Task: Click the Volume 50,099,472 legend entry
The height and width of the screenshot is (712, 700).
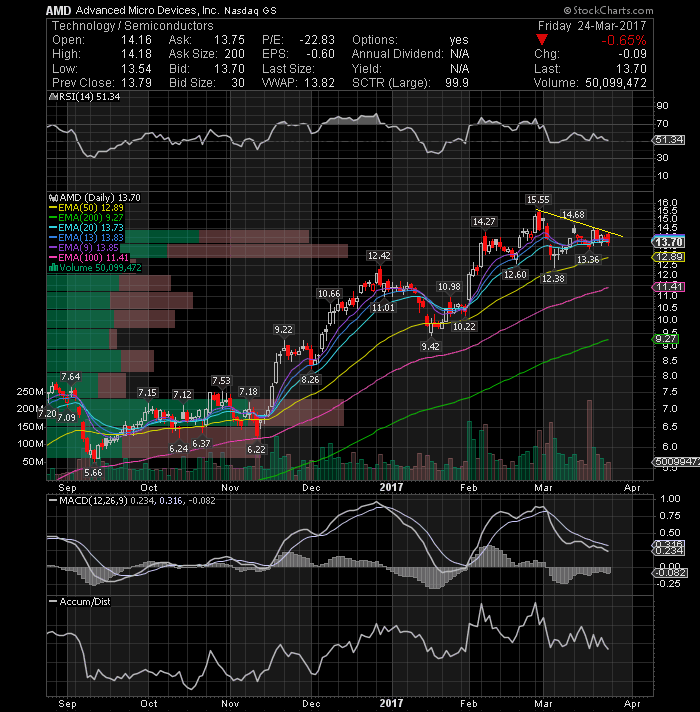Action: (95, 267)
